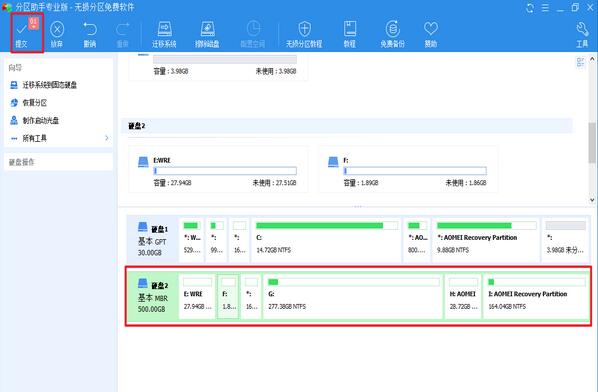Open the 无损分区教程 shield icon
Image resolution: width=598 pixels, height=392 pixels.
click(x=304, y=29)
